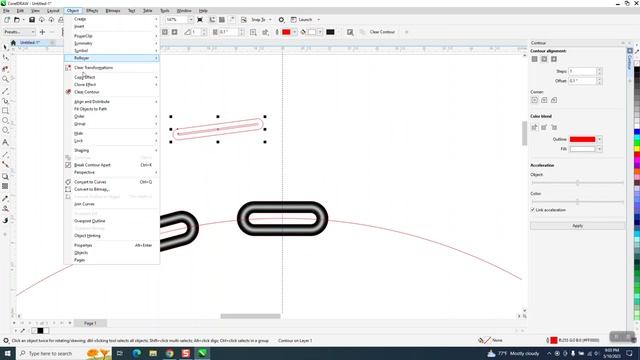Click the Contour docker side tab icon

coord(630,51)
